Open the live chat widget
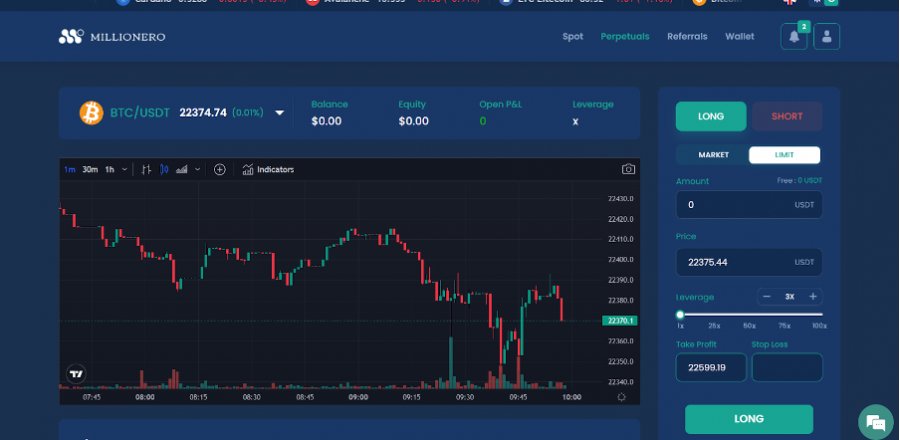The width and height of the screenshot is (900, 440). (x=876, y=423)
